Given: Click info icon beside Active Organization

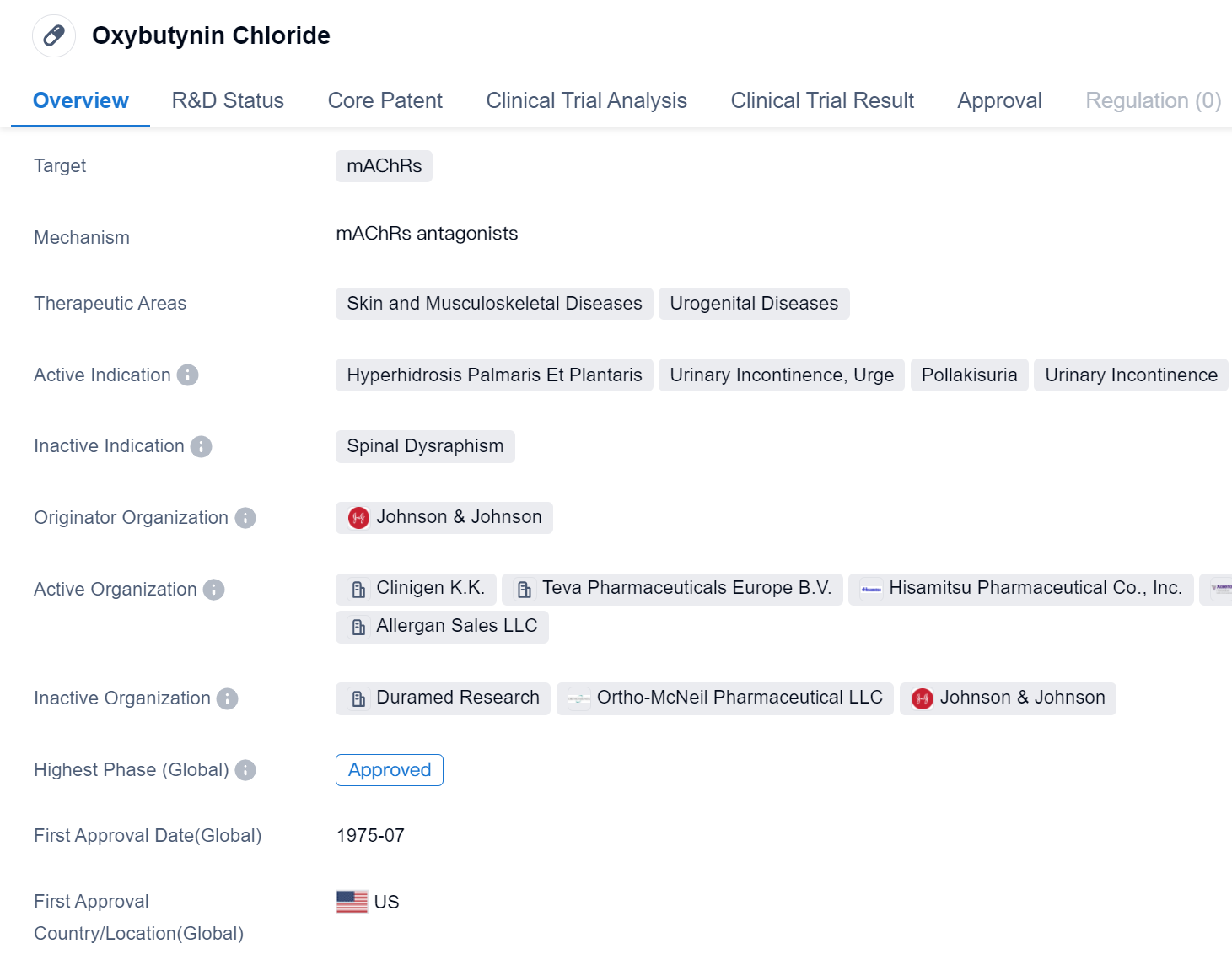Looking at the screenshot, I should [214, 590].
